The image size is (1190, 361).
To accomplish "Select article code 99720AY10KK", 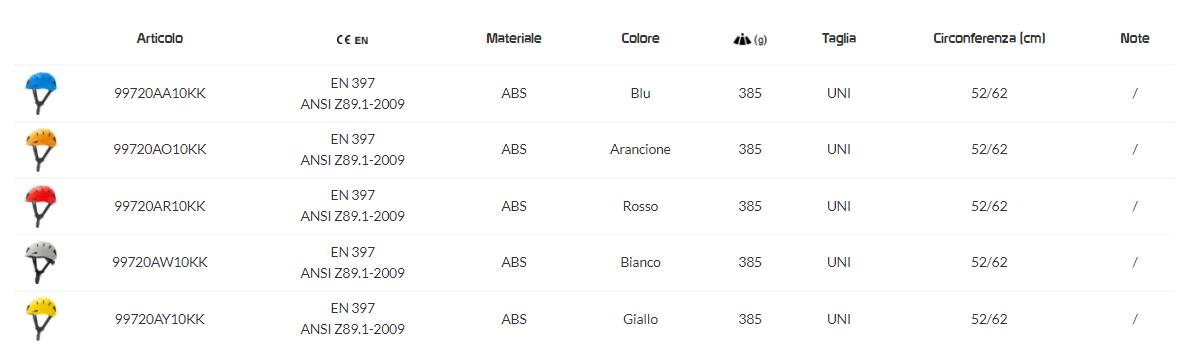I will [x=159, y=319].
